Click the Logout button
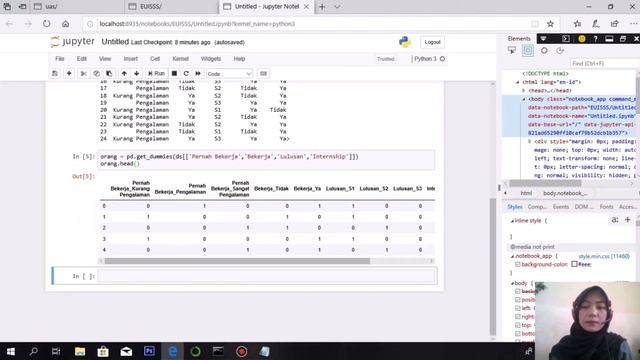 click(x=432, y=42)
